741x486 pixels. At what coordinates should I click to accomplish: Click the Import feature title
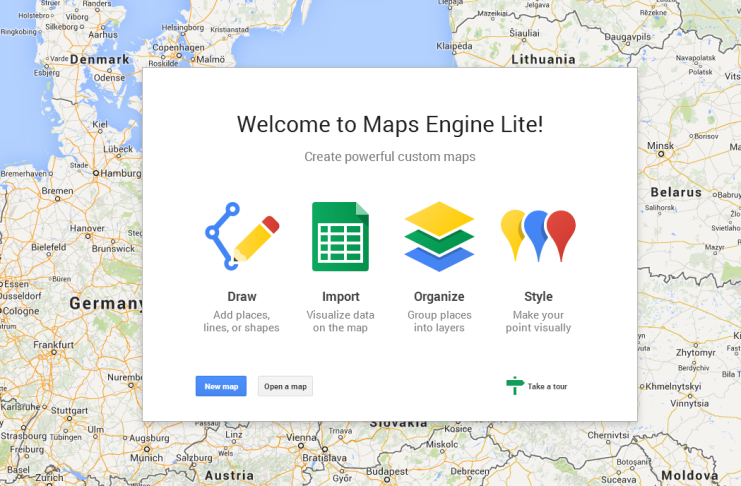coord(340,297)
